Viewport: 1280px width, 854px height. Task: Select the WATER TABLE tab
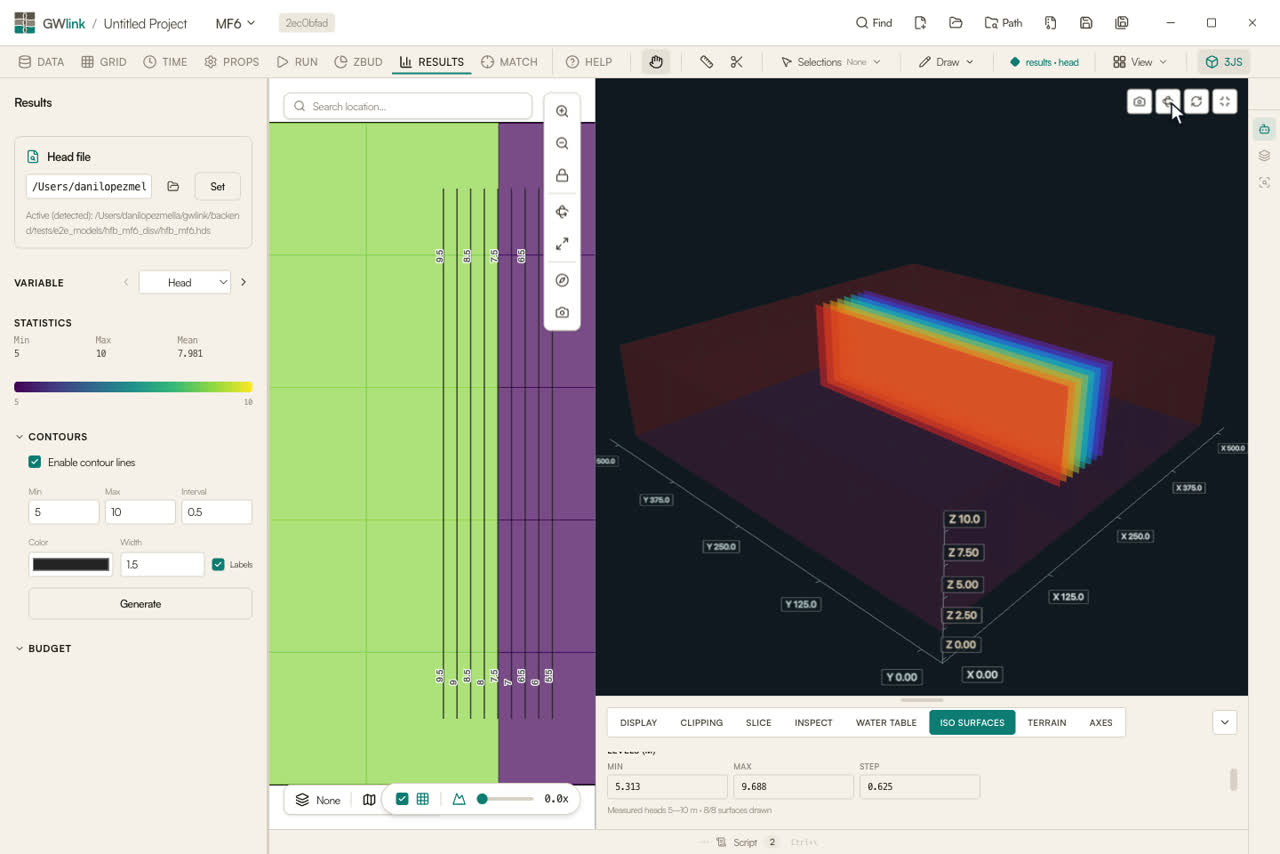pyautogui.click(x=886, y=723)
